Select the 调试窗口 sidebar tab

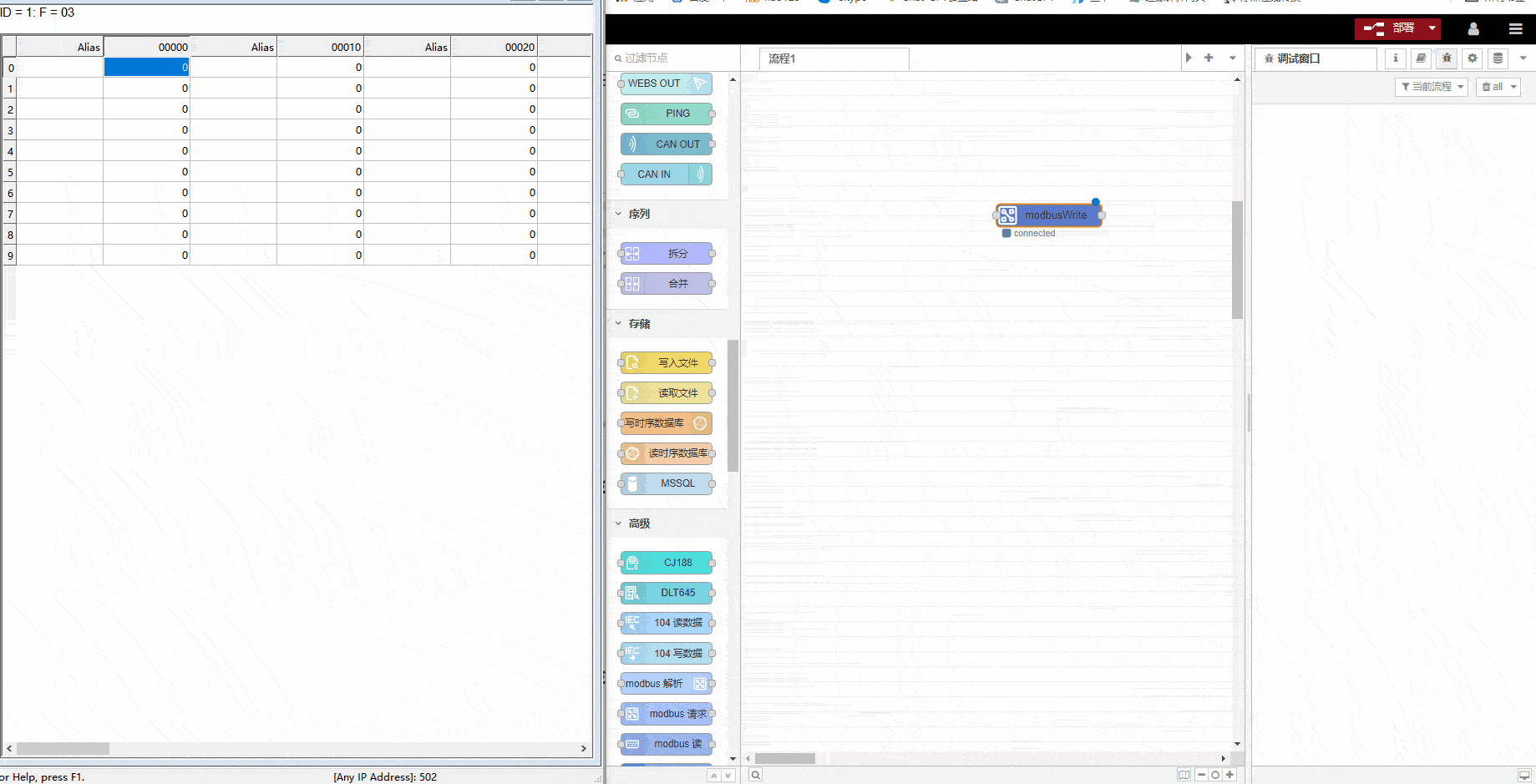pyautogui.click(x=1314, y=58)
